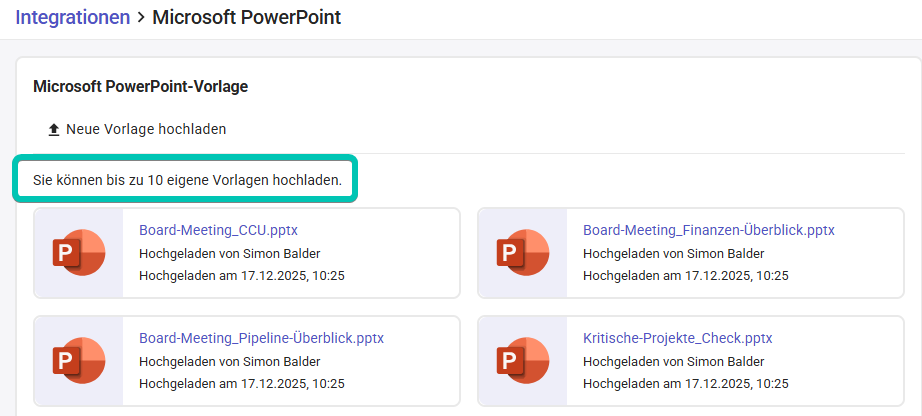Click PowerPoint icon of Kritische-Projekte_Check.pptx

click(523, 361)
